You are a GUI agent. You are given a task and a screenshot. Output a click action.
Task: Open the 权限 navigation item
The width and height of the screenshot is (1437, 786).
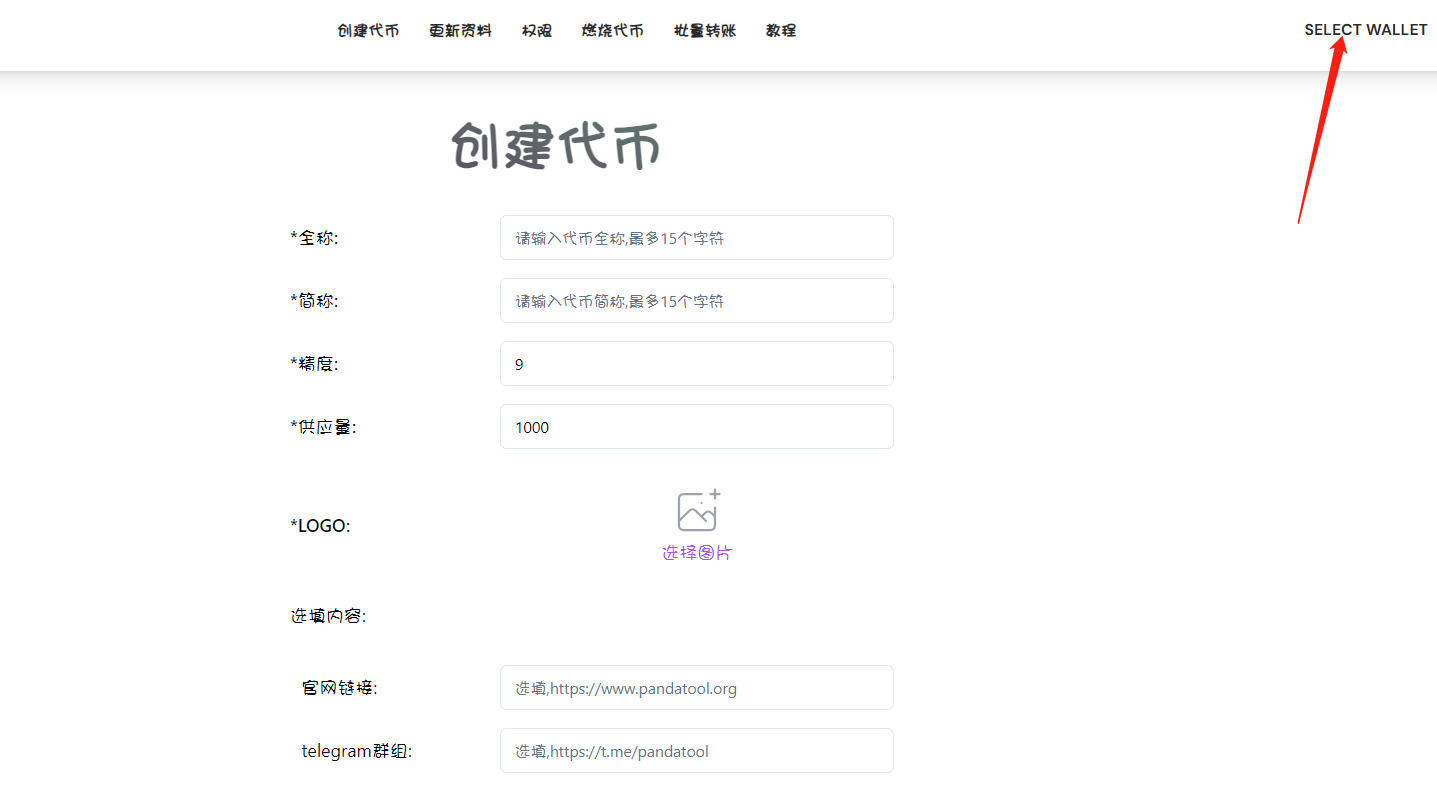pyautogui.click(x=536, y=31)
